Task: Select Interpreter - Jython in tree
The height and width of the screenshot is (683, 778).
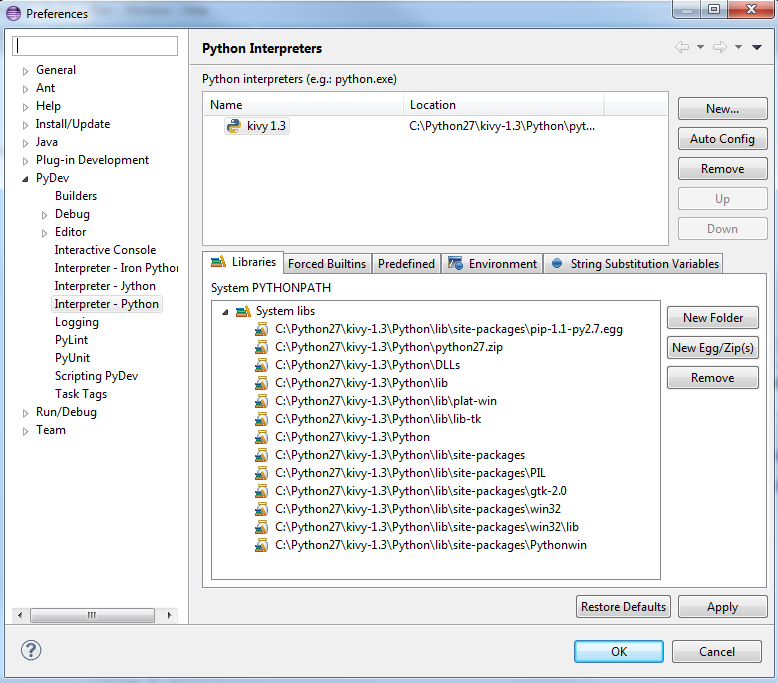Action: click(105, 286)
